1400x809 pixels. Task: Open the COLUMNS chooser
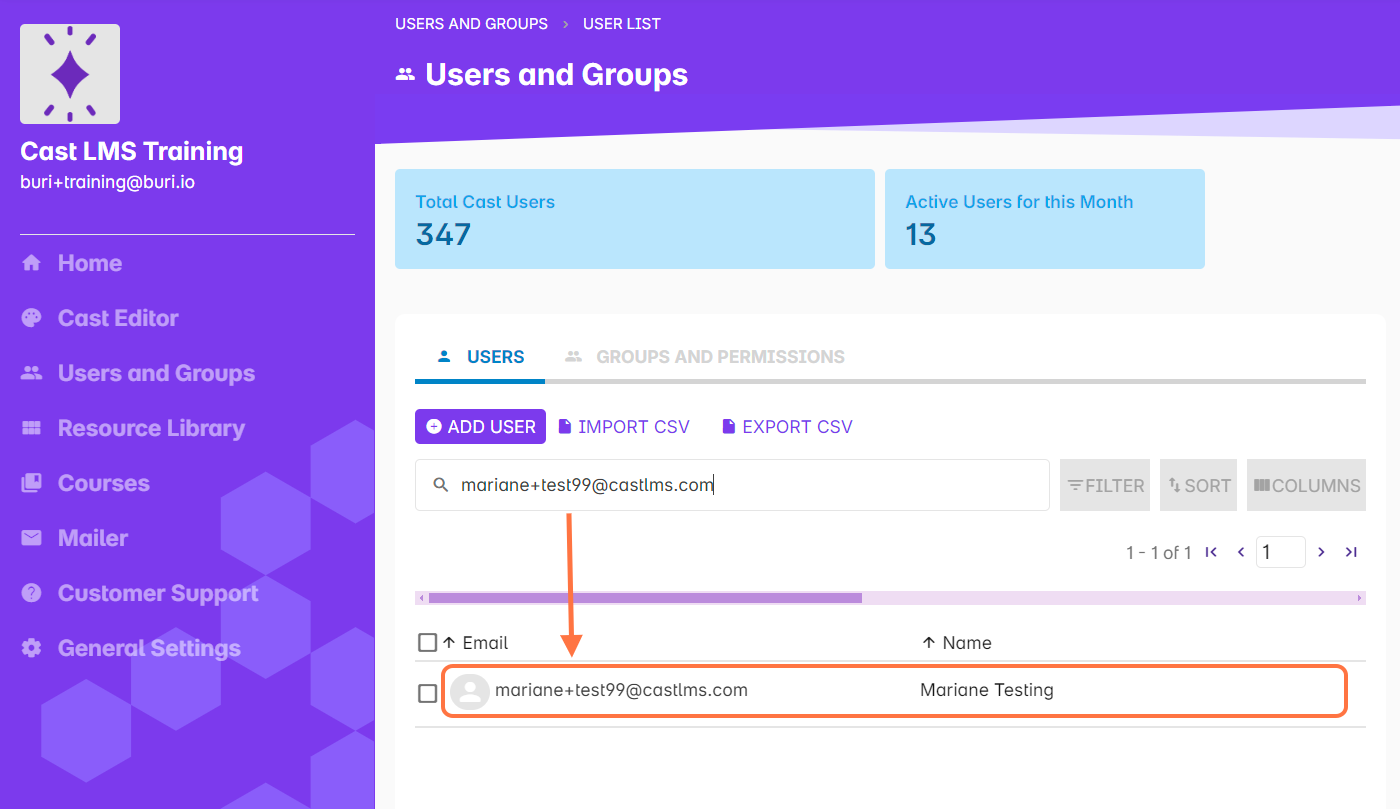click(1306, 486)
